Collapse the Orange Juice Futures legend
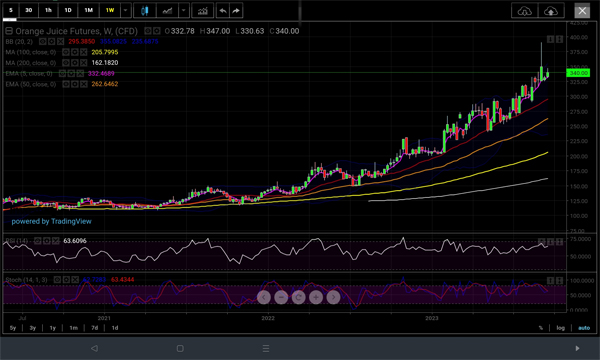This screenshot has width=600, height=360. pos(9,31)
